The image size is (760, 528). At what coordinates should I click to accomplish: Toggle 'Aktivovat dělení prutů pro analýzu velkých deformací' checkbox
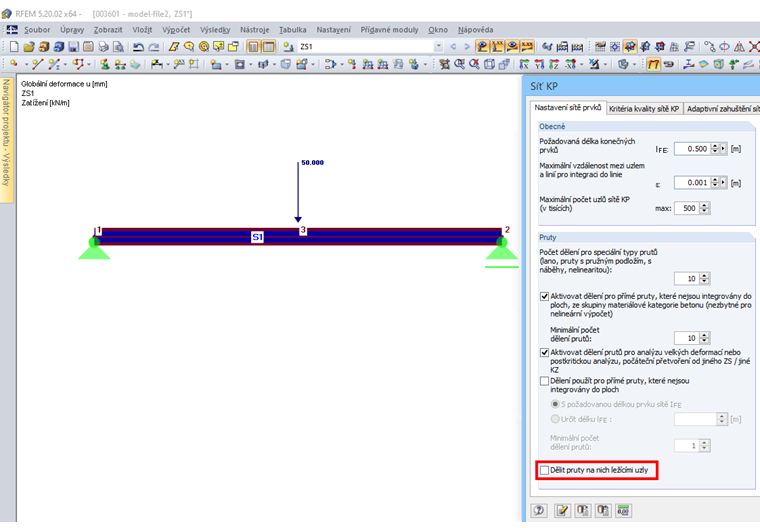pos(544,352)
